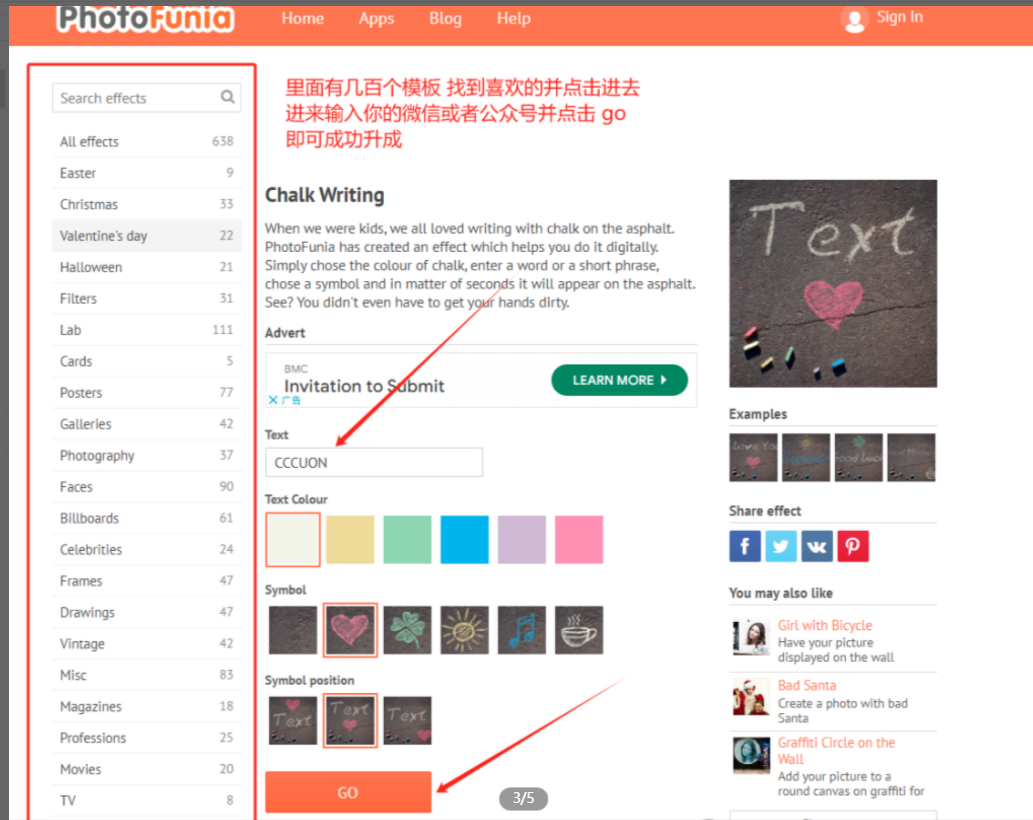
Task: Pick the lavender chalk text colour
Action: click(x=522, y=539)
